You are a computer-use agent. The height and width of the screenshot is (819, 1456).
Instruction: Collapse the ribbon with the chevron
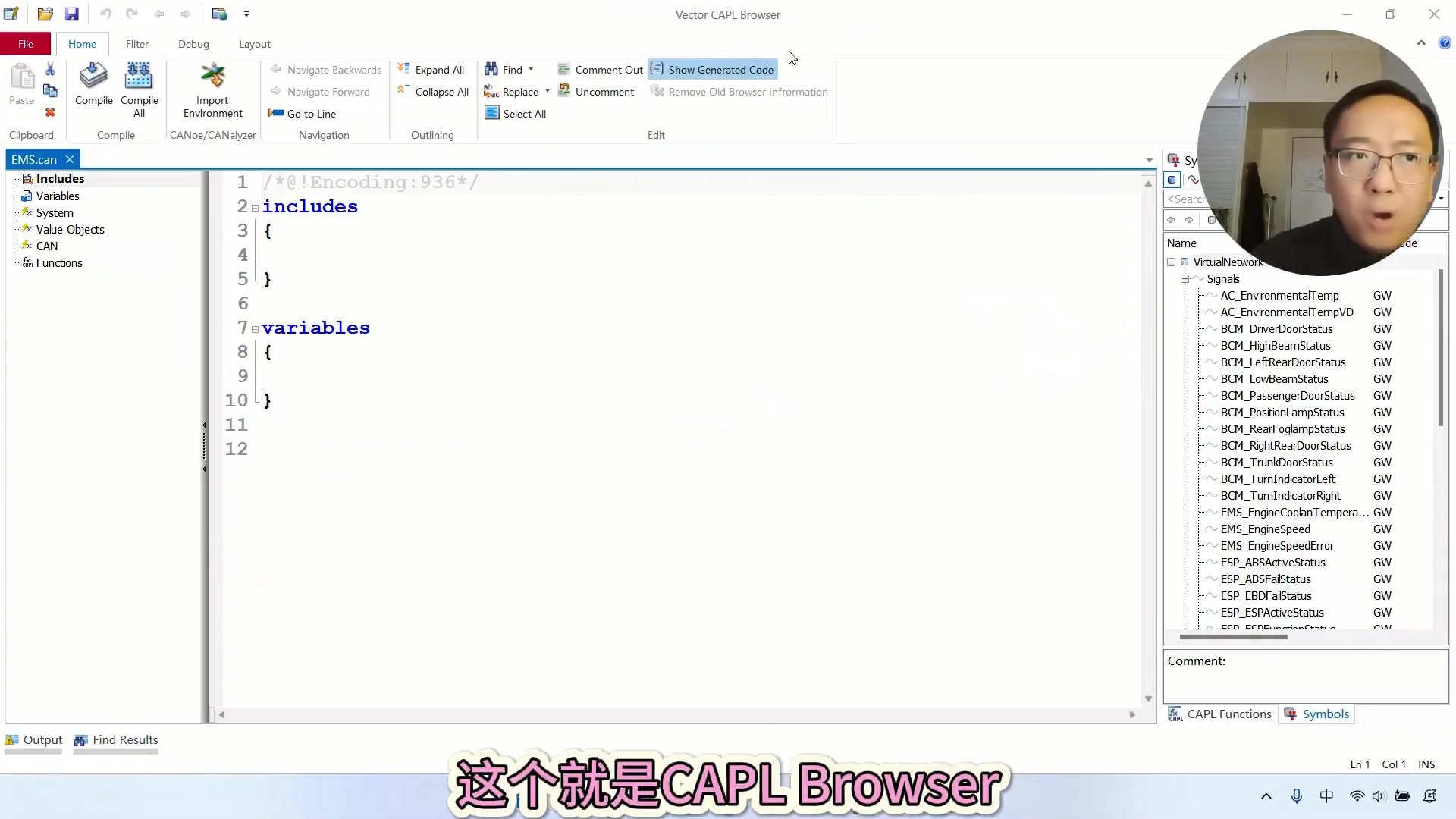pos(1421,43)
